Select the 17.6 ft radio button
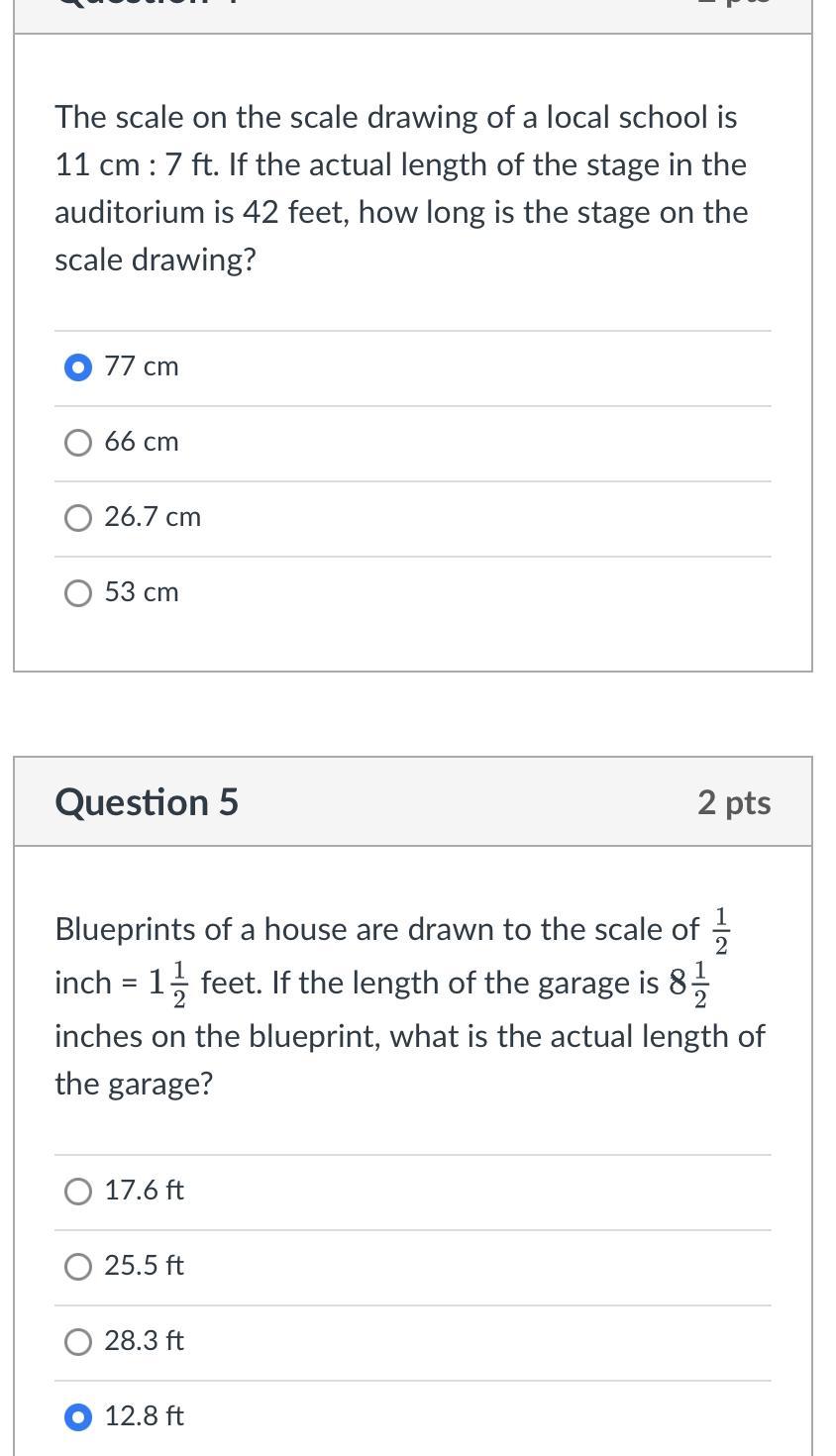836x1456 pixels. tap(77, 1192)
